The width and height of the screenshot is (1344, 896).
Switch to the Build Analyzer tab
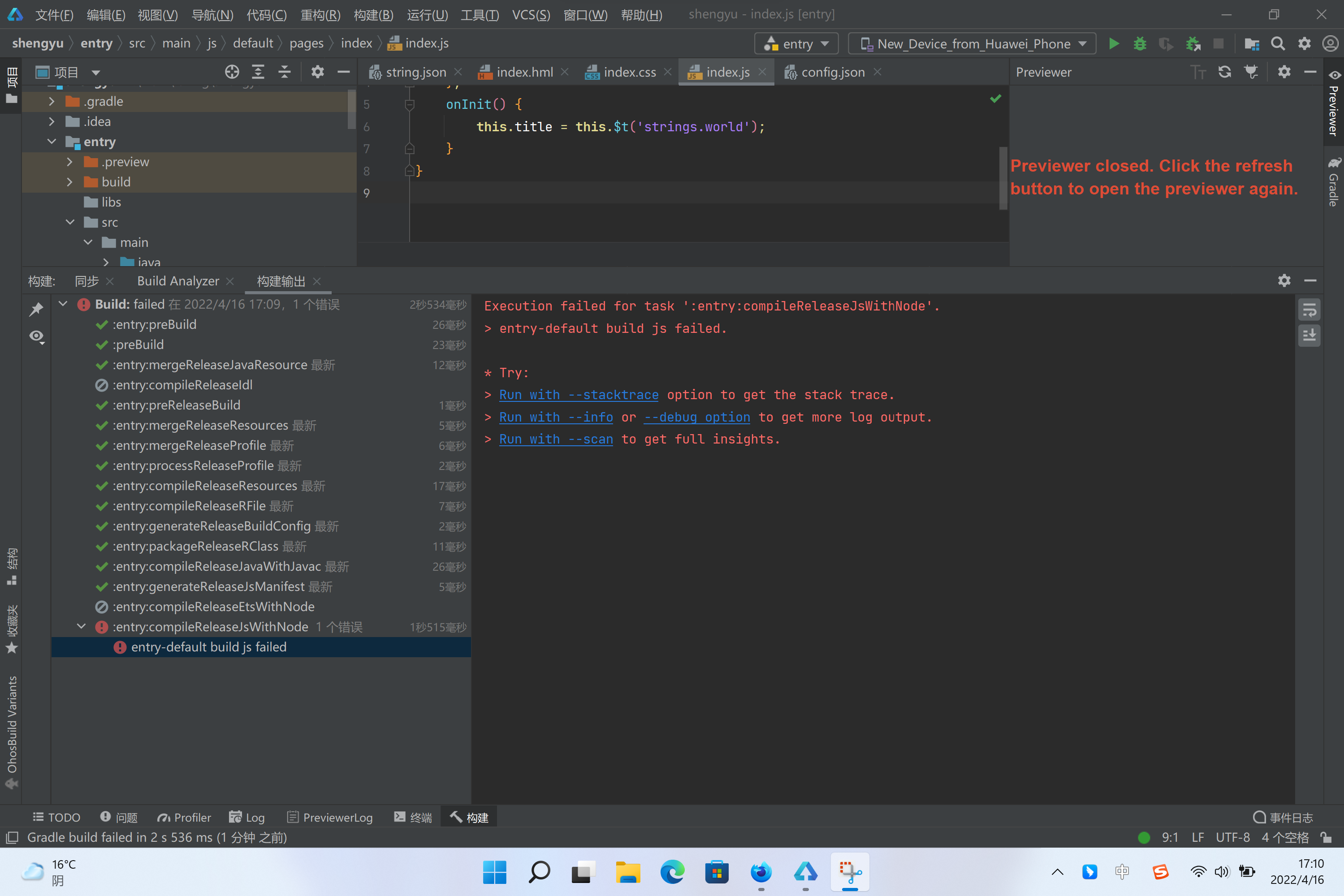tap(178, 280)
